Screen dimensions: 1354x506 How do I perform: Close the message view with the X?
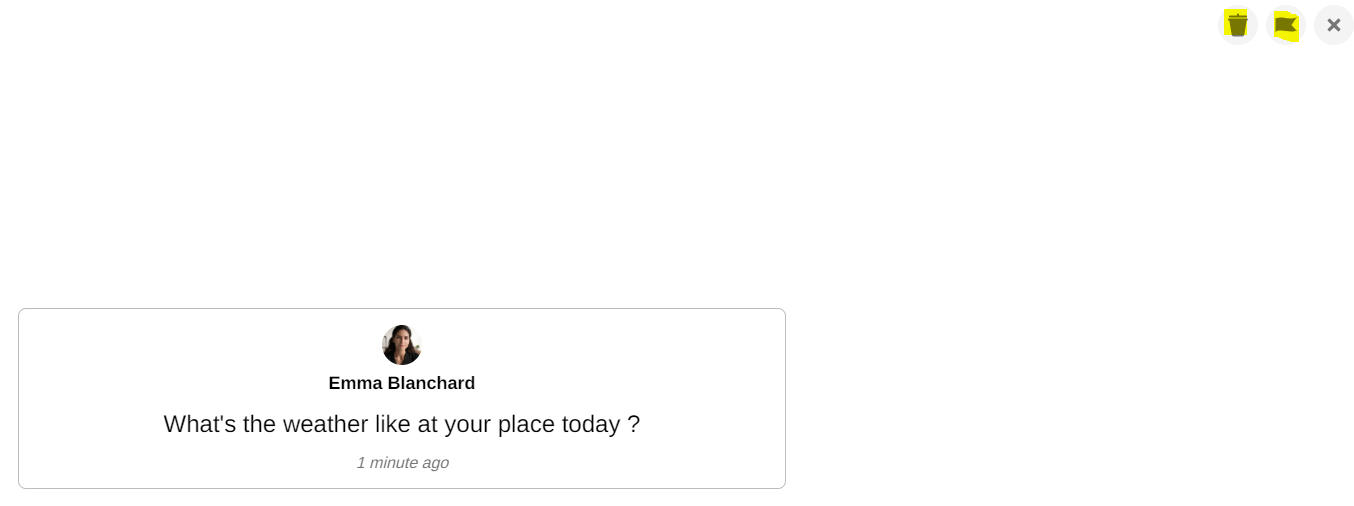coord(1333,25)
